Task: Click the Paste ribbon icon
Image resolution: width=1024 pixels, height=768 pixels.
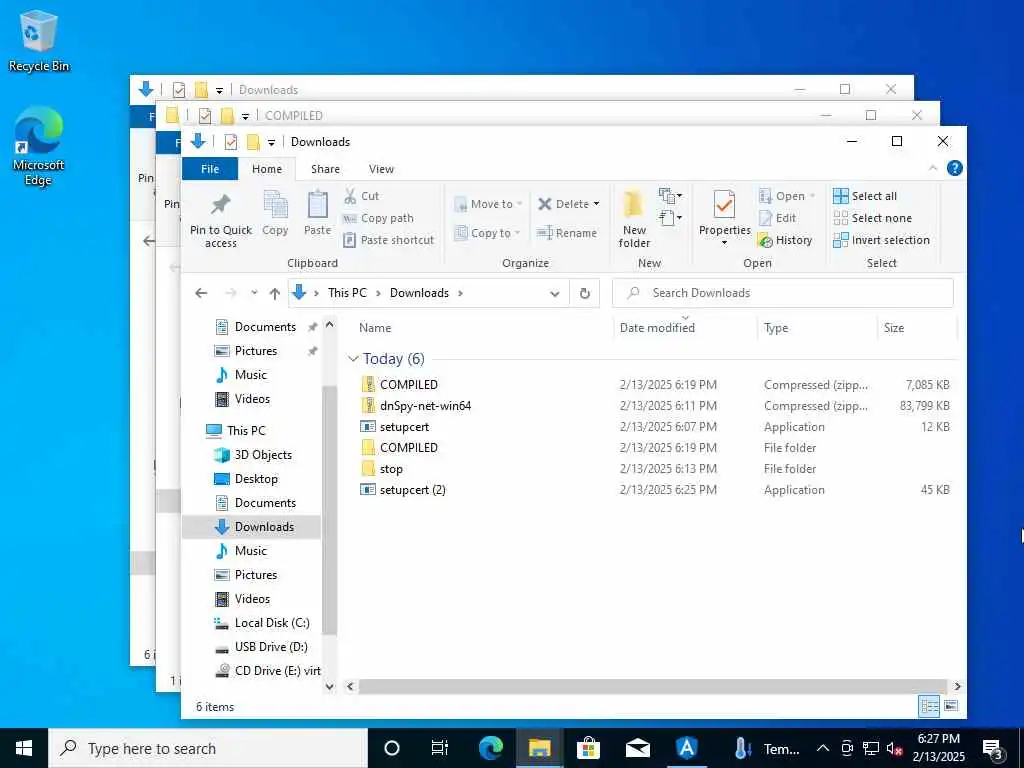Action: tap(317, 205)
